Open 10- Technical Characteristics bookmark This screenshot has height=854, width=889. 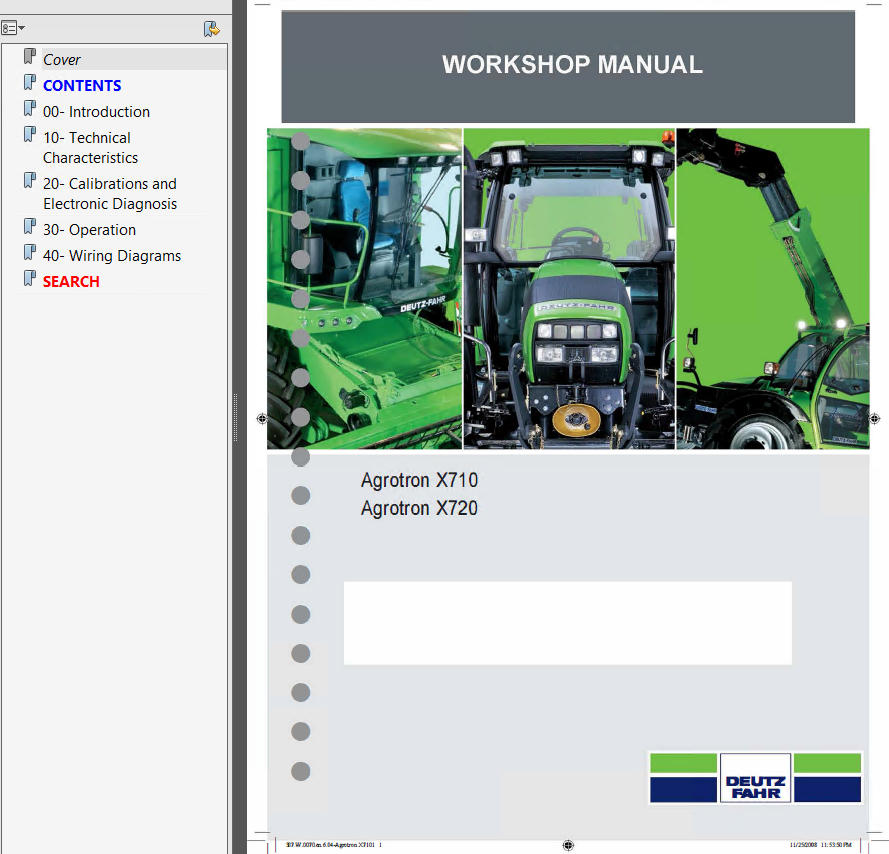pyautogui.click(x=91, y=147)
